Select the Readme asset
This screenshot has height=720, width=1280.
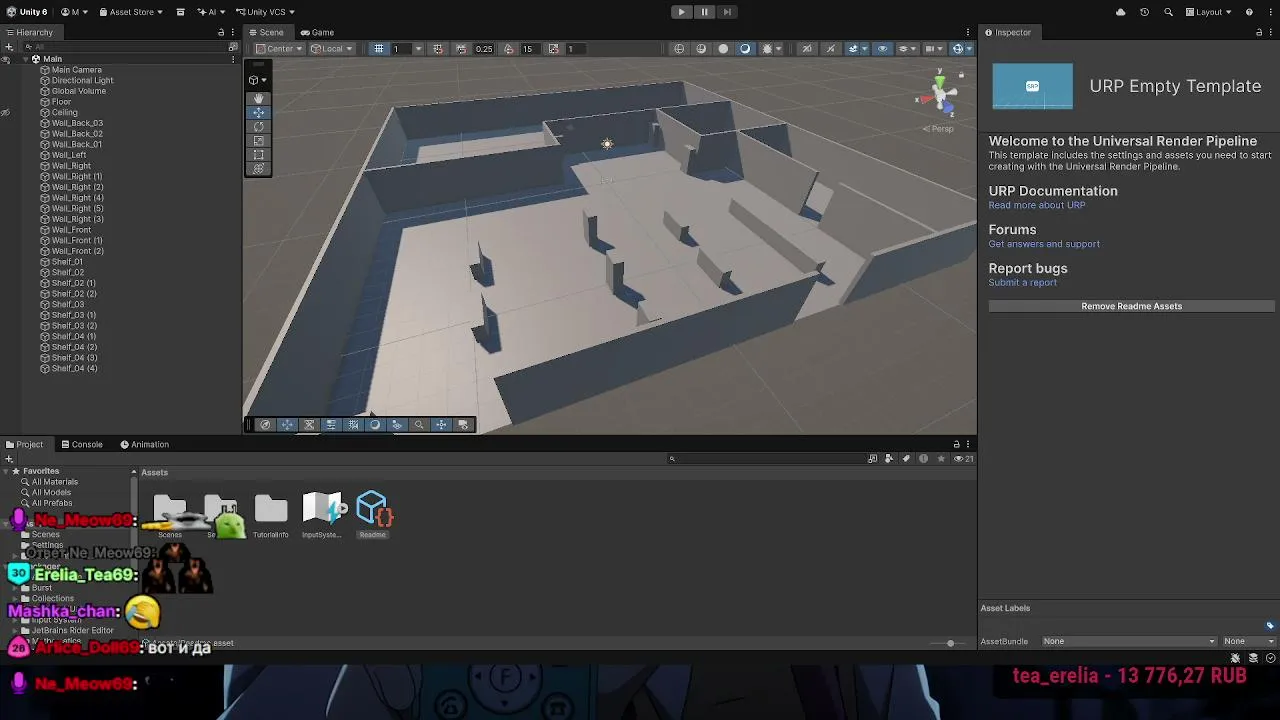pyautogui.click(x=373, y=515)
